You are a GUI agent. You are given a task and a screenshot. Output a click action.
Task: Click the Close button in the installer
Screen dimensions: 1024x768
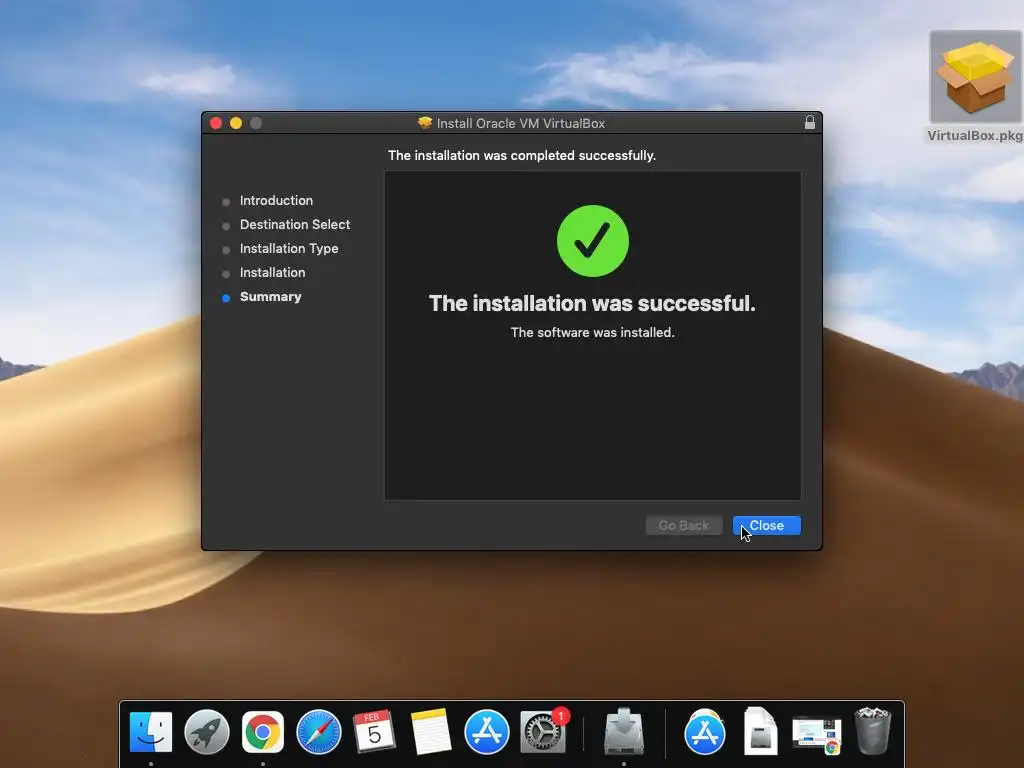point(766,525)
